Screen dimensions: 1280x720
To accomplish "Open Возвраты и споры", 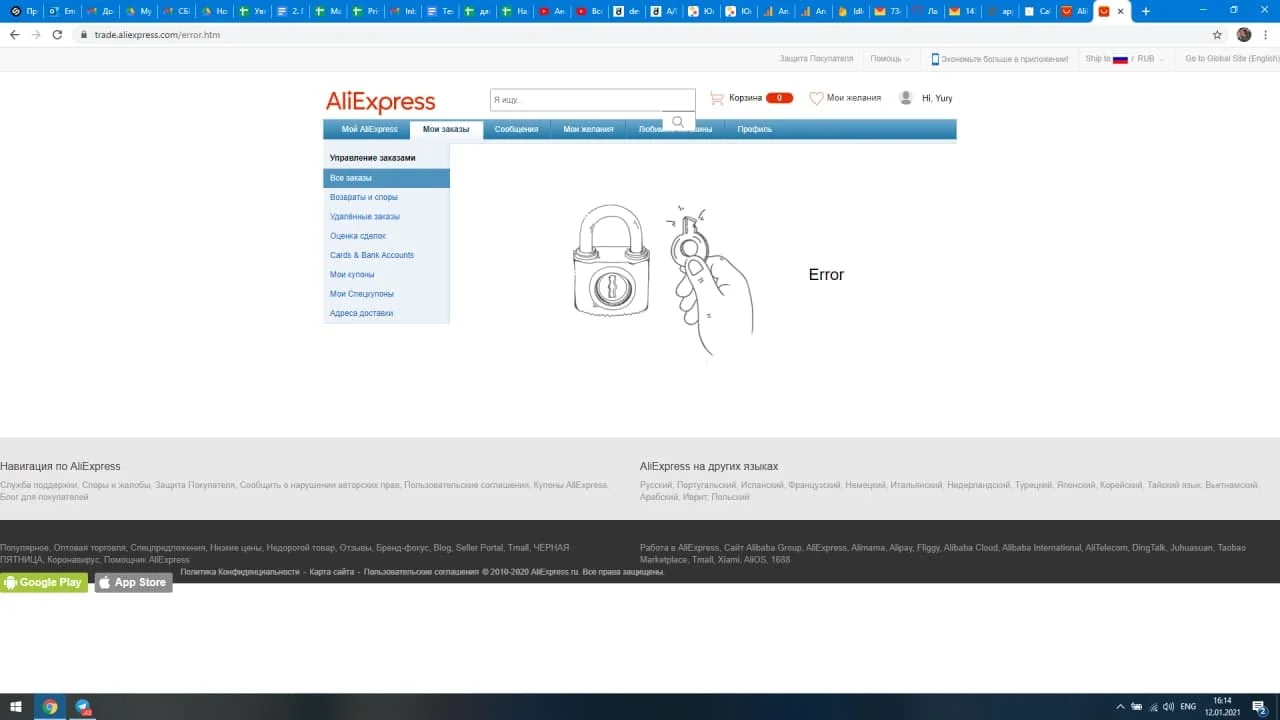I will click(x=364, y=197).
